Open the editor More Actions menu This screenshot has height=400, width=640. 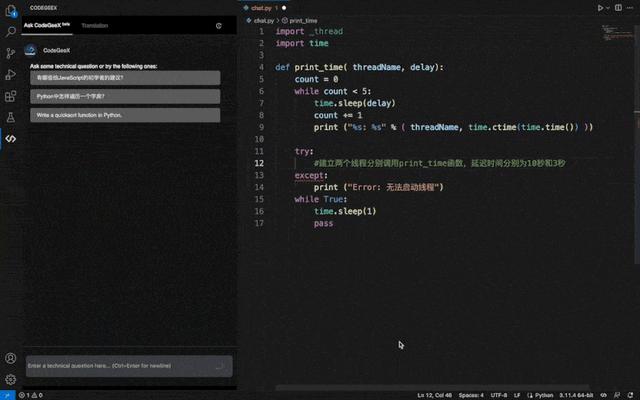click(630, 8)
